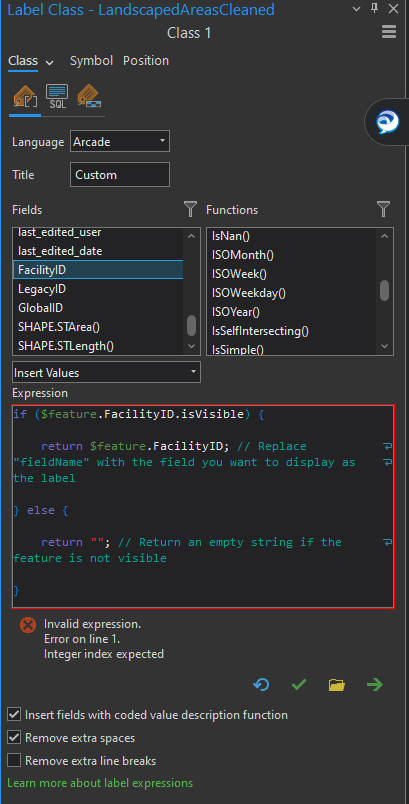Click the Functions filter funnel icon
Screen dimensions: 409x804
click(x=383, y=209)
